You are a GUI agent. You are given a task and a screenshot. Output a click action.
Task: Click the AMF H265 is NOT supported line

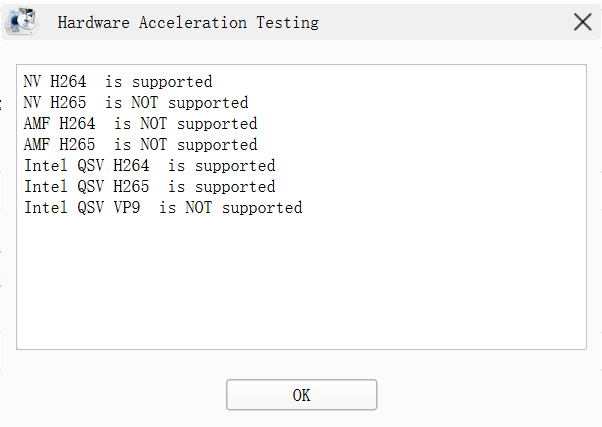(x=140, y=145)
